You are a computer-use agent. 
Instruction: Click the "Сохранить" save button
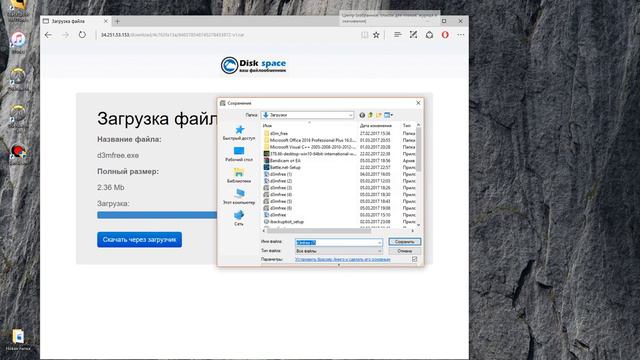404,242
